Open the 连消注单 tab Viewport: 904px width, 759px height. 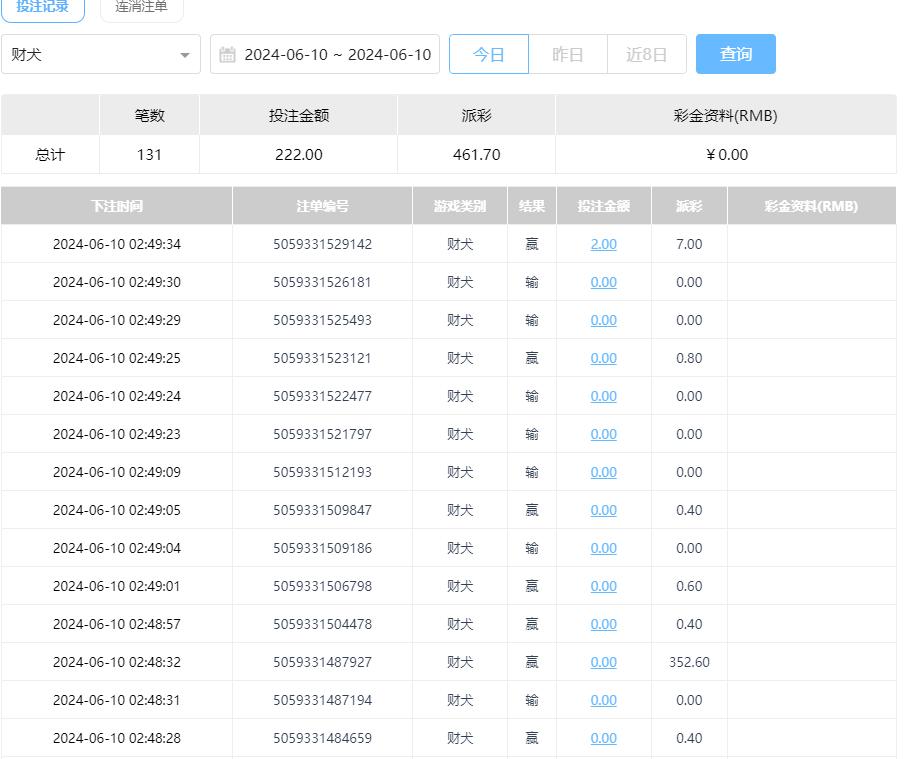(x=141, y=7)
